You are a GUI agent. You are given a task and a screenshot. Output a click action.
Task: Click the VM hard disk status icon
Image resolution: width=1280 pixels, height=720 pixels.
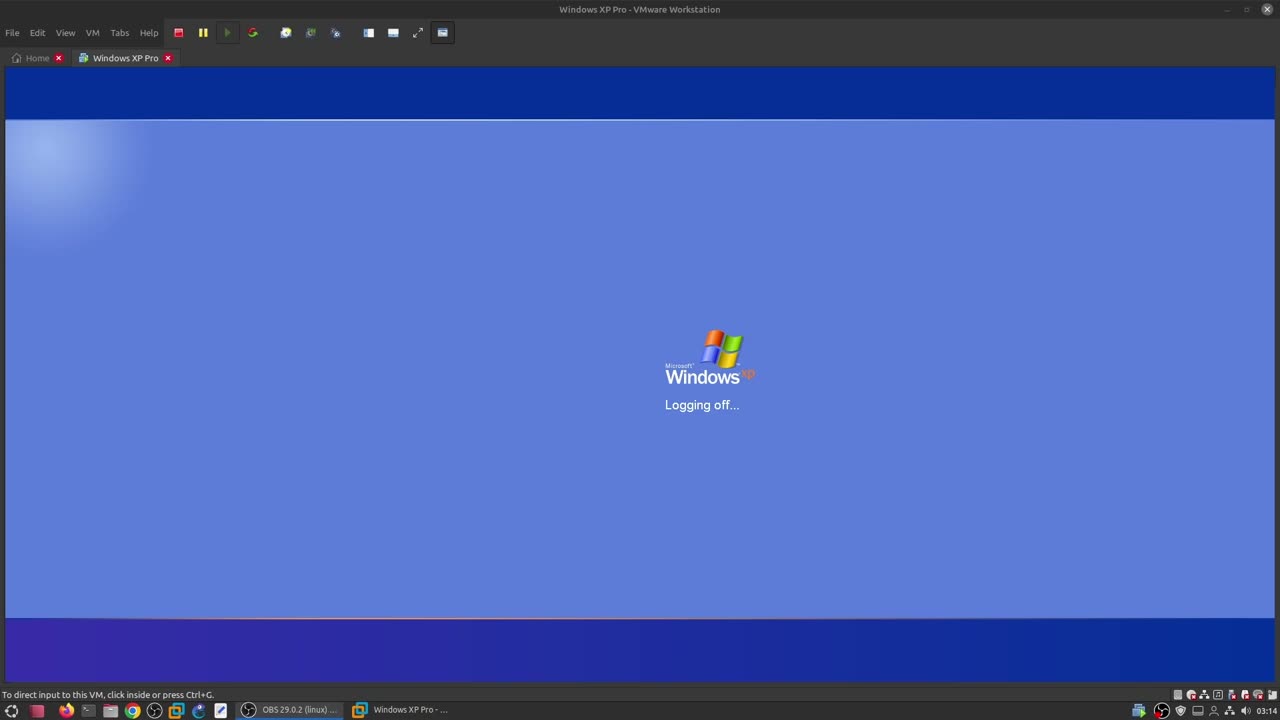1178,695
